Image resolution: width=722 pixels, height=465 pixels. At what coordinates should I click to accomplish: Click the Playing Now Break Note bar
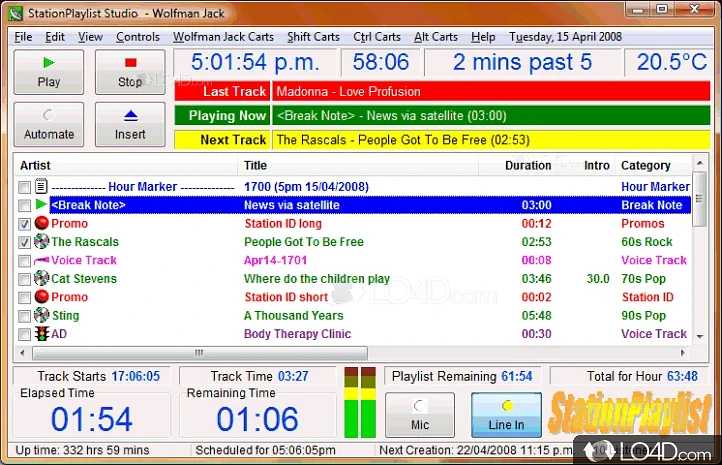[x=491, y=116]
